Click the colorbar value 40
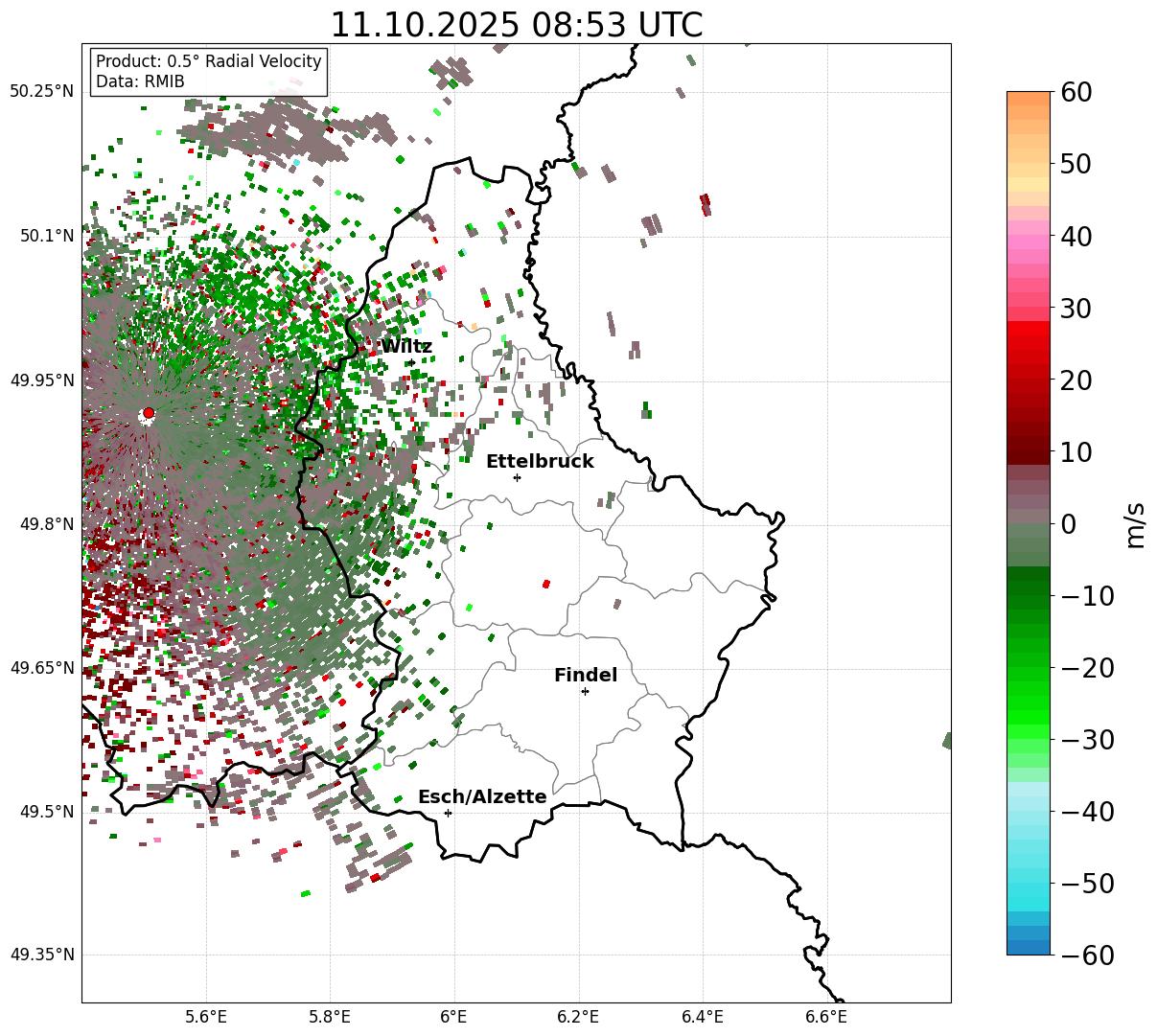 (1075, 237)
